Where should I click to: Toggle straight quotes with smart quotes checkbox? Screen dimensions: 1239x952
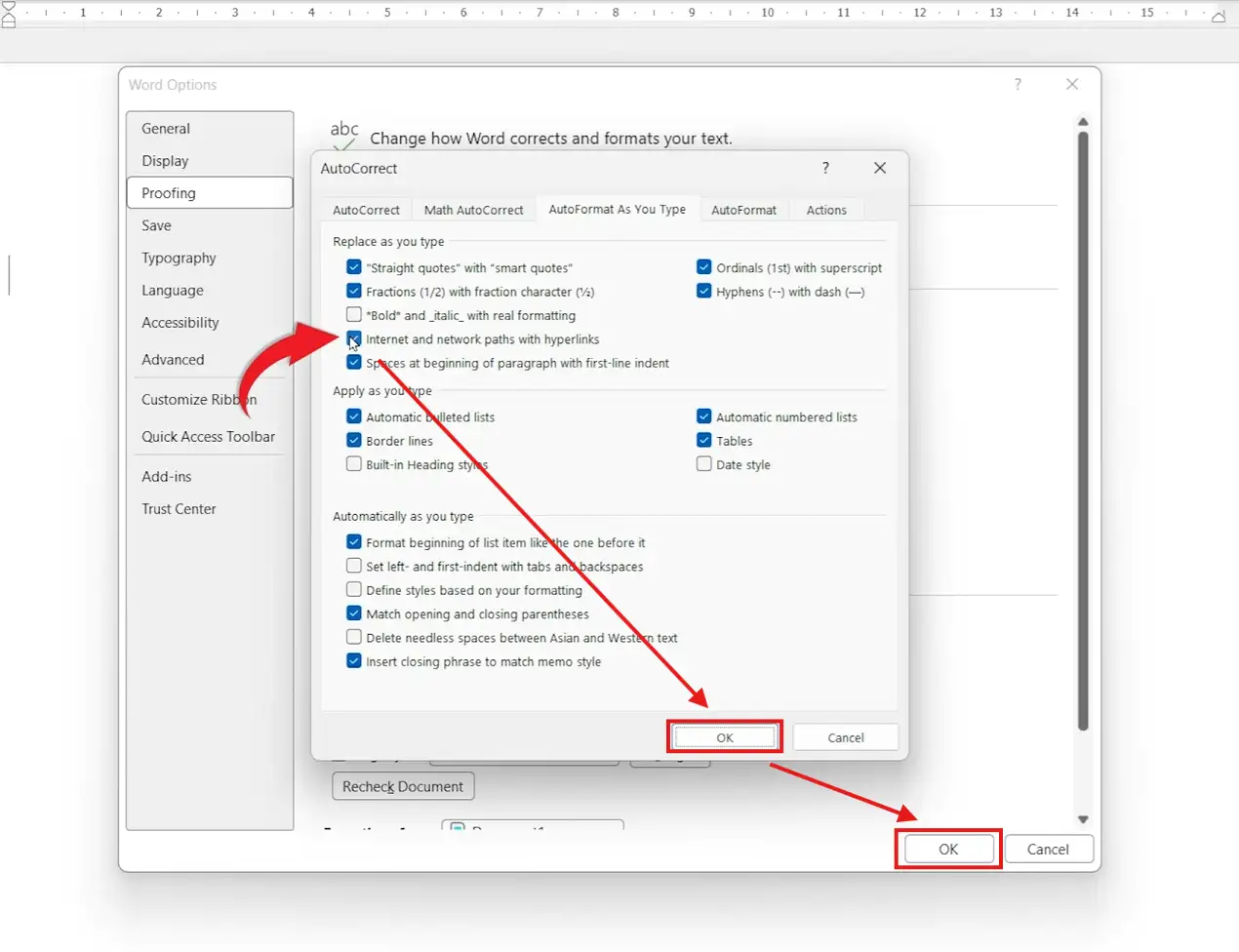pyautogui.click(x=354, y=266)
